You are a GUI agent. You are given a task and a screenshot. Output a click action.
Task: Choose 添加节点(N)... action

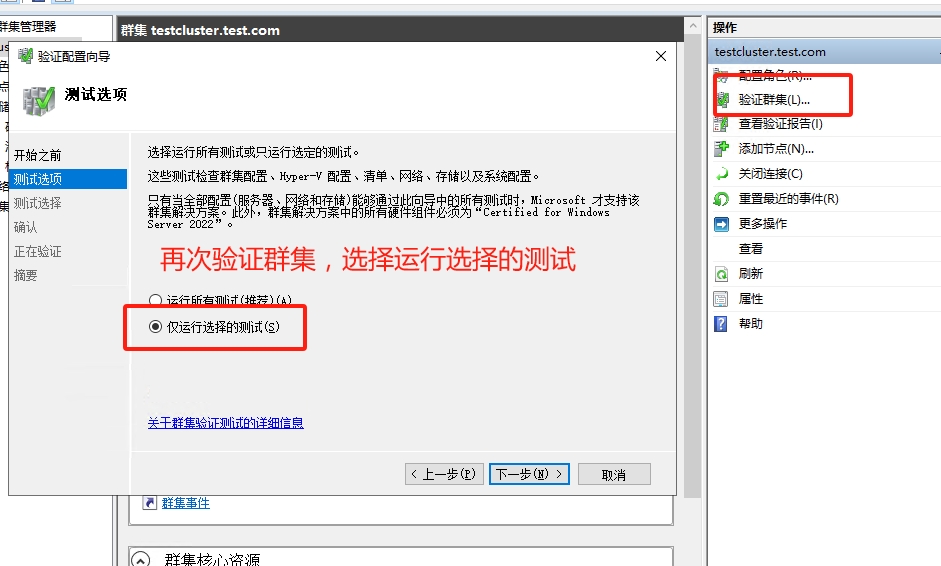(x=776, y=149)
